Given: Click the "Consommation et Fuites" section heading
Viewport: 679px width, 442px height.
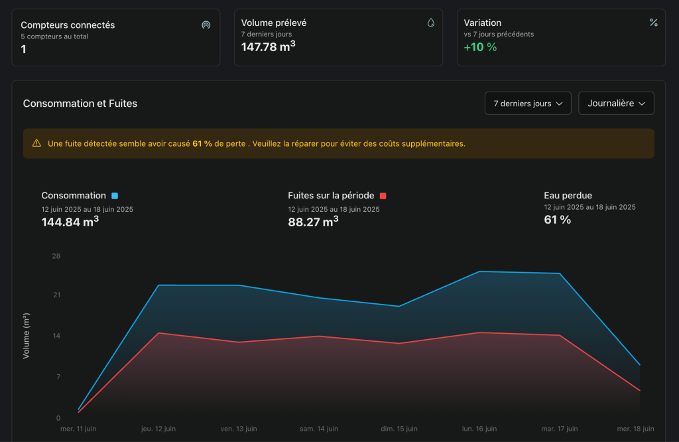Looking at the screenshot, I should [80, 103].
